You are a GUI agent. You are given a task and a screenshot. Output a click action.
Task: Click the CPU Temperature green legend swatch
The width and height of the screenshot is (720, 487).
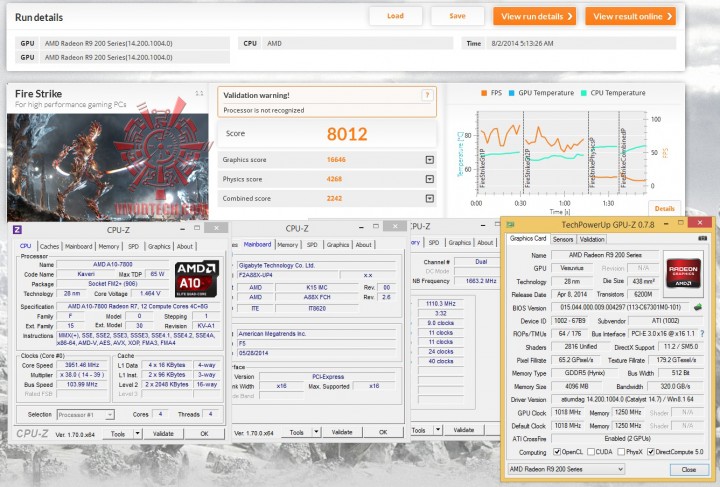point(584,93)
